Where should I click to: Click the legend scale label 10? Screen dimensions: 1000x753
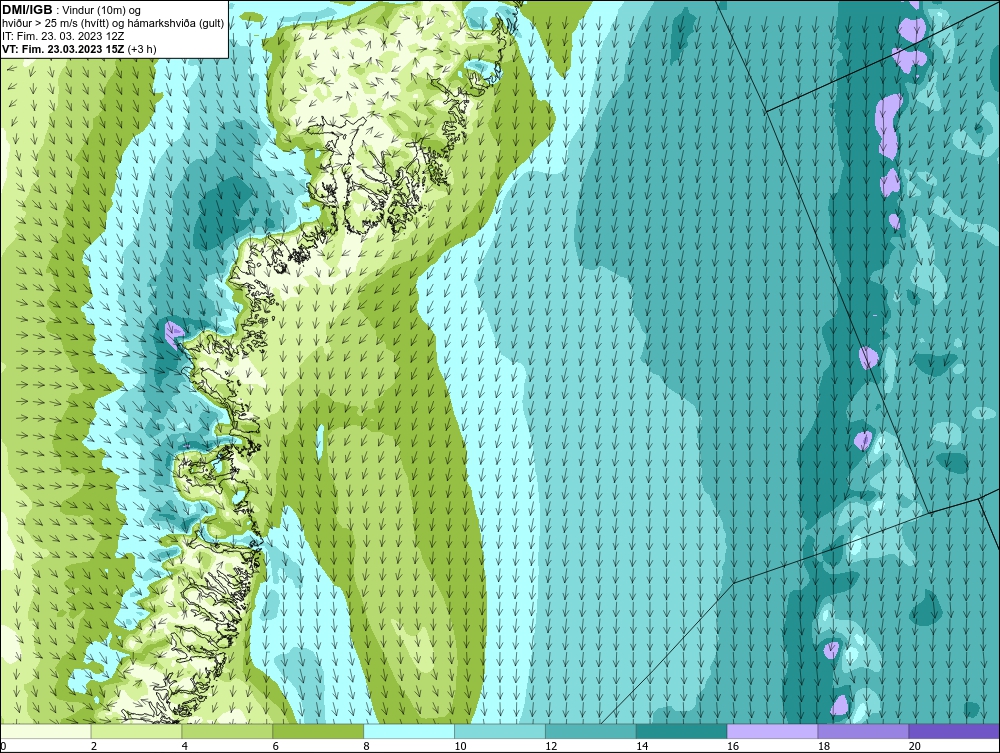coord(460,746)
